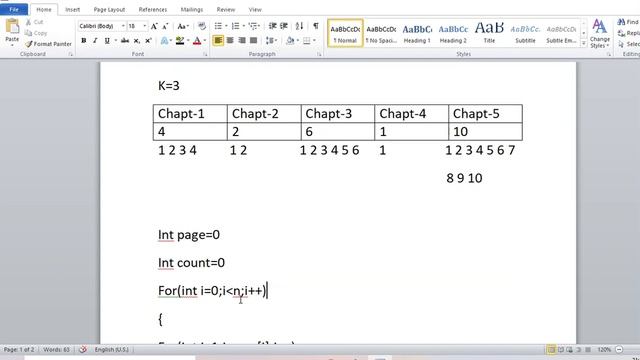640x360 pixels.
Task: Toggle Strikethrough formatting
Action: tap(125, 40)
